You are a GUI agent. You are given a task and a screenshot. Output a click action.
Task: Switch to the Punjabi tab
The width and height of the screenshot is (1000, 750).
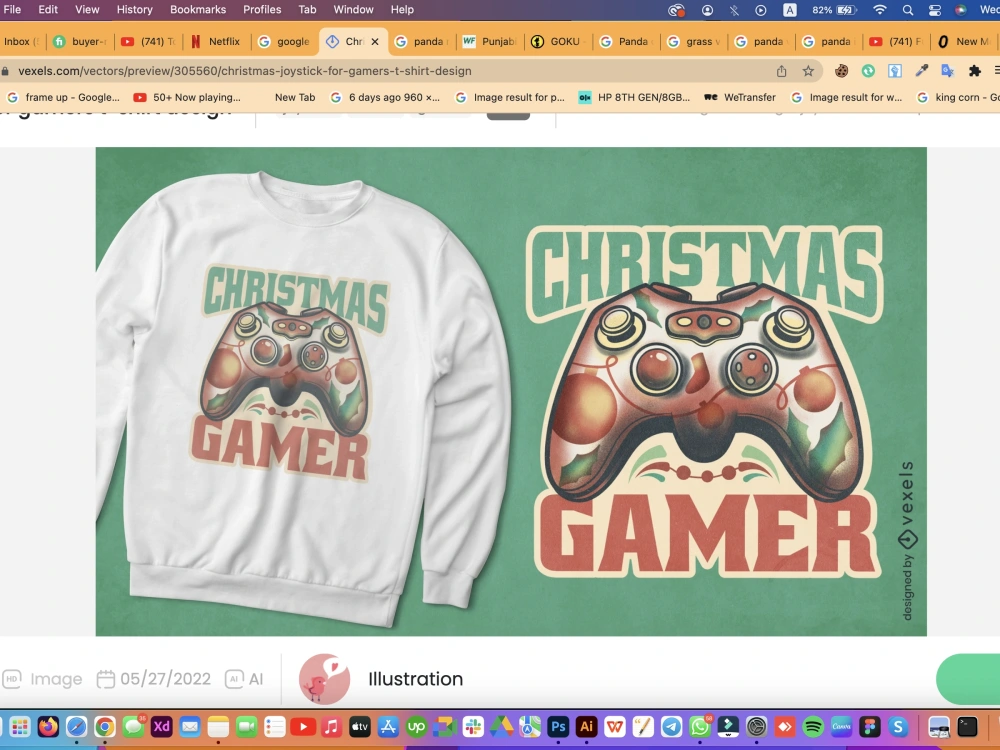[x=490, y=41]
